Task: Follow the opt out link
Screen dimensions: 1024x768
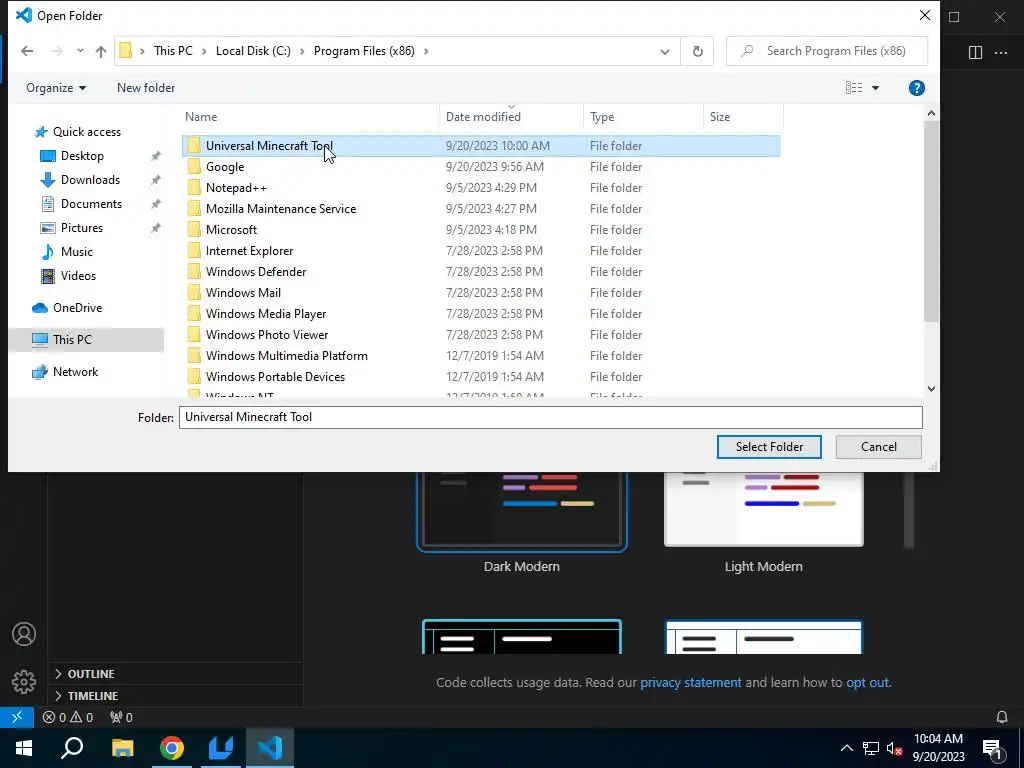Action: coord(867,682)
